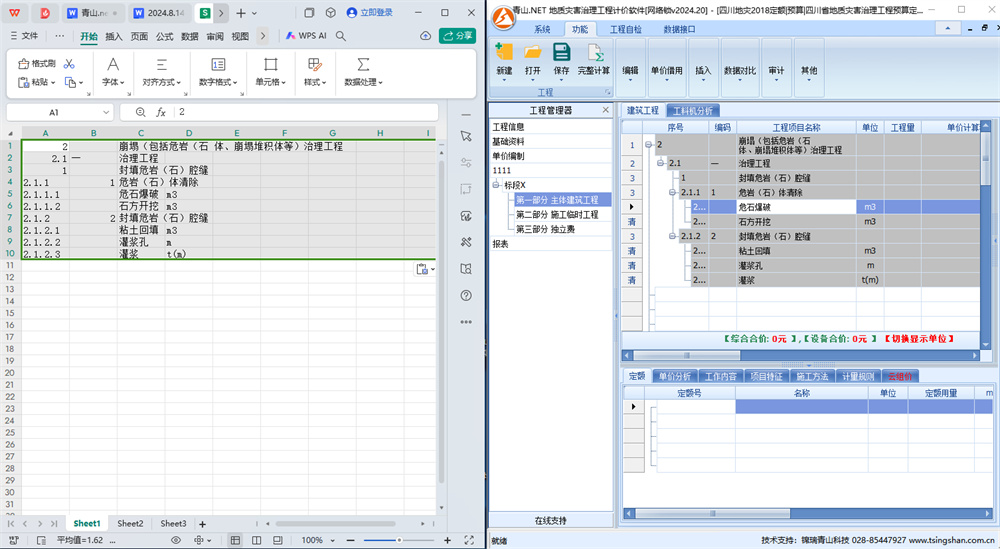1000x549 pixels.
Task: Open the search magnifier in WPS
Action: click(341, 36)
